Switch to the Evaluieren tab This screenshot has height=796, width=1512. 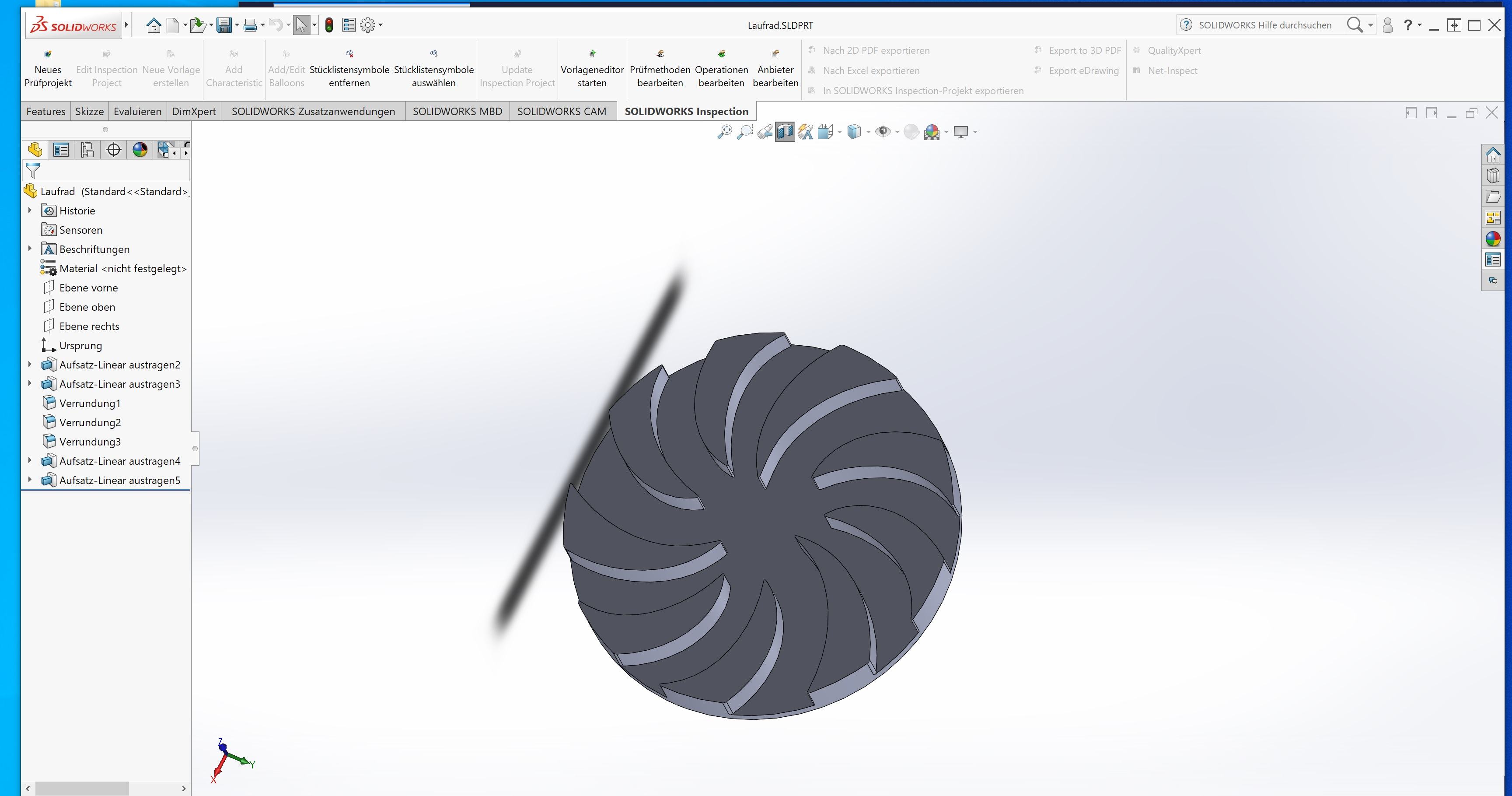point(137,112)
